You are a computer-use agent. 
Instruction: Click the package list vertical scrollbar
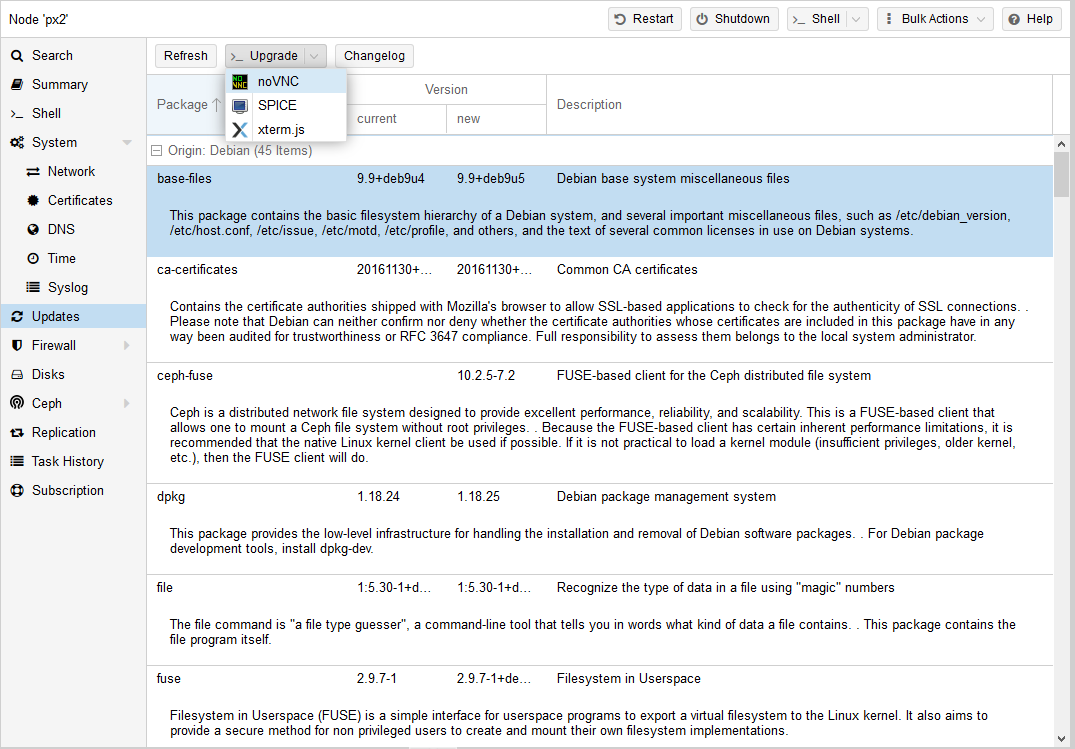point(1061,400)
